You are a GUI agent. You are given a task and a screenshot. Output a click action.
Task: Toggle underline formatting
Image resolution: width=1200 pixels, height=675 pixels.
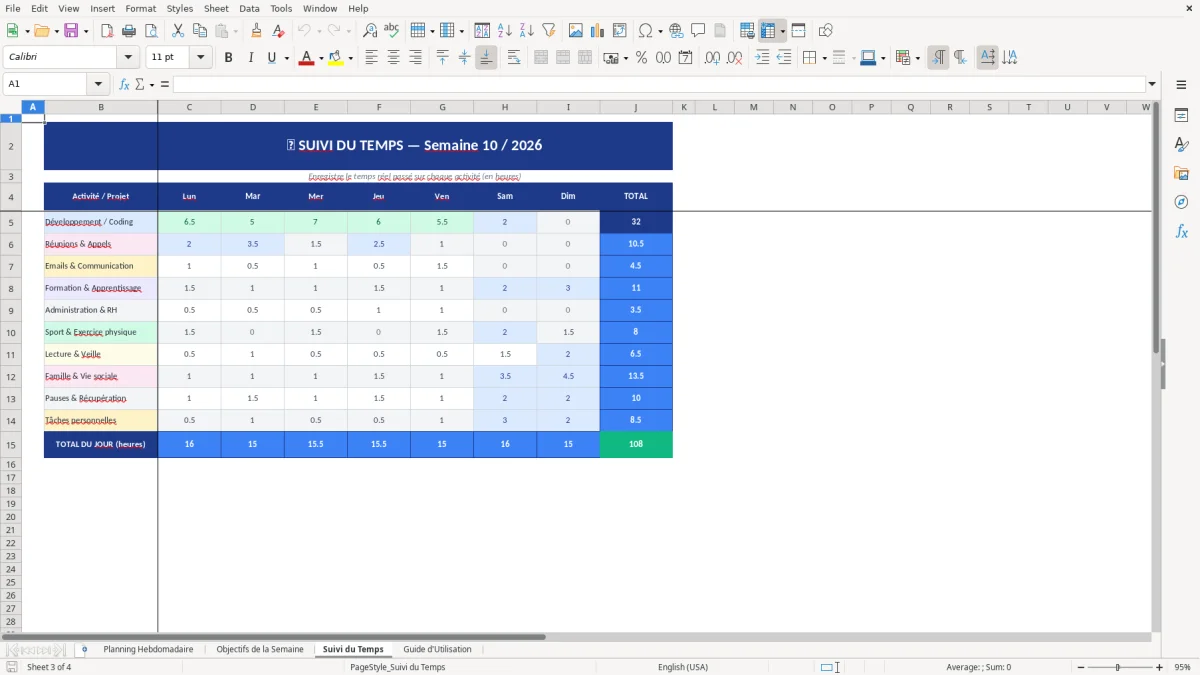(271, 57)
